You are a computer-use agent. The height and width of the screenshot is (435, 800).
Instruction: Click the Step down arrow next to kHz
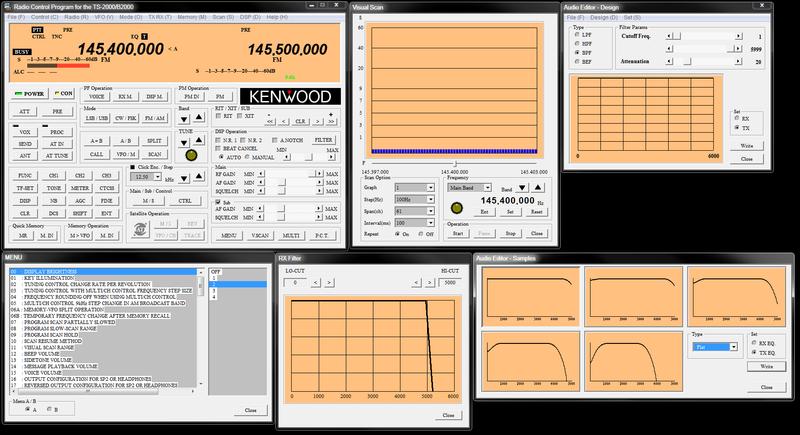click(x=184, y=178)
